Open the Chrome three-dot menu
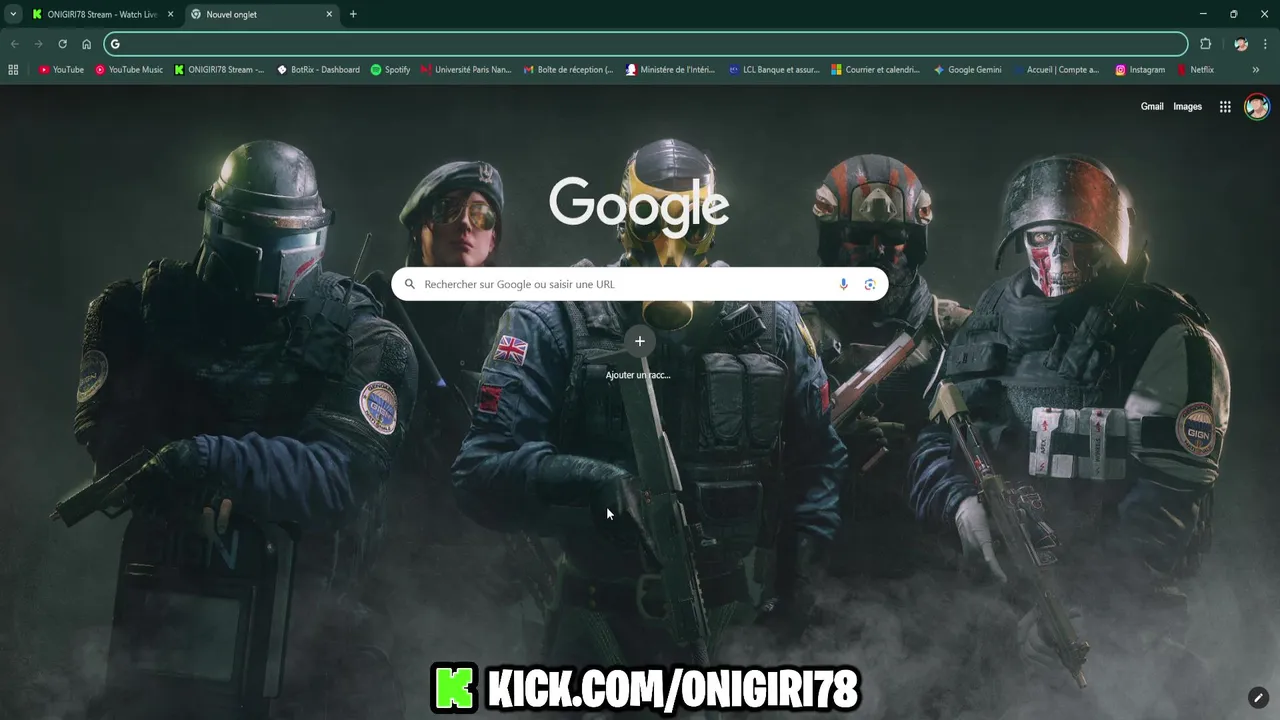1280x720 pixels. click(x=1266, y=44)
